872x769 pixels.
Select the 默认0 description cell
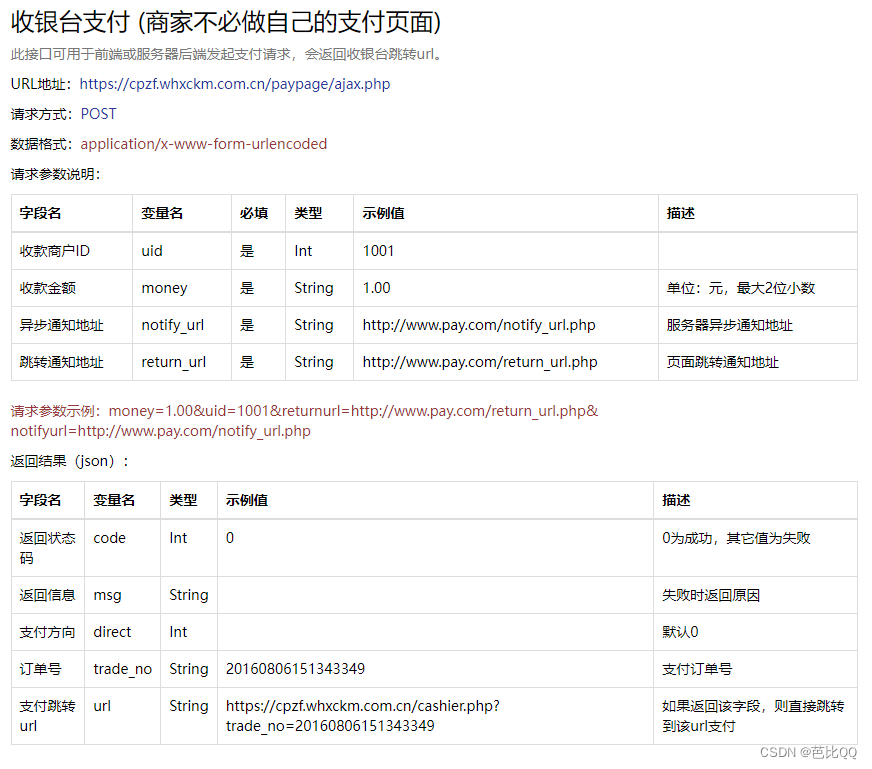tap(755, 632)
